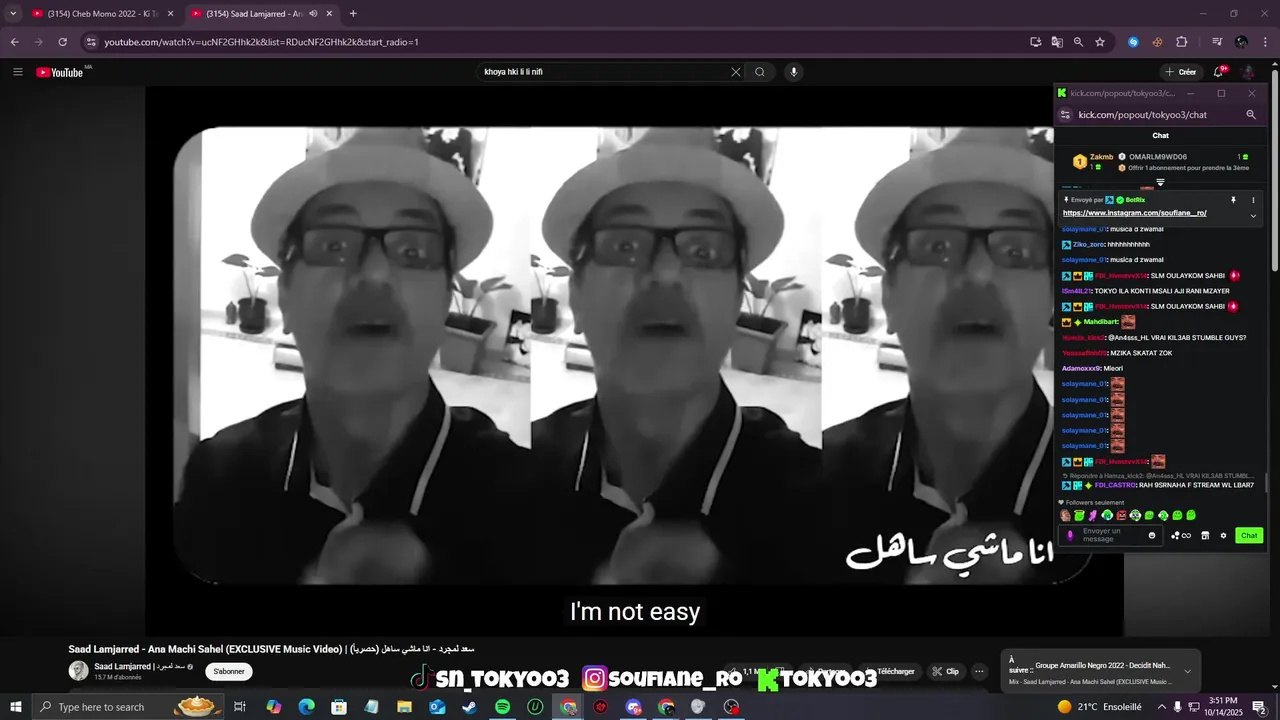Click the Kick message input field
The width and height of the screenshot is (1280, 720).
(x=1112, y=535)
